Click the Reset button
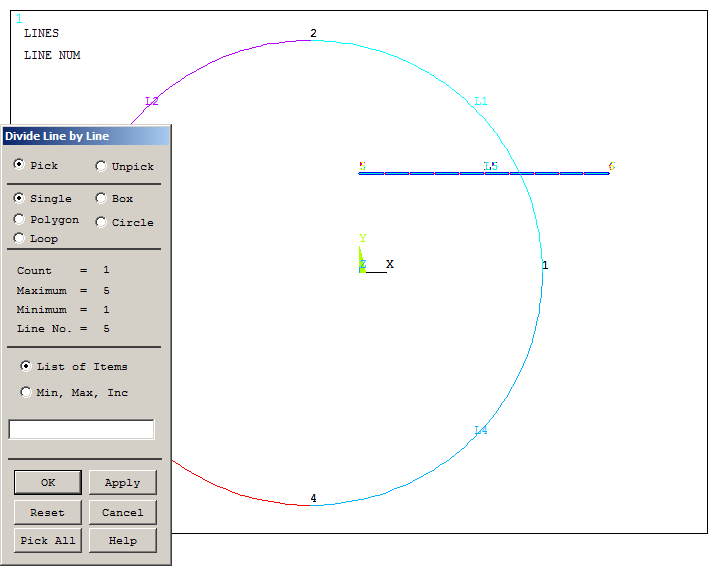The height and width of the screenshot is (566, 720). coord(48,512)
